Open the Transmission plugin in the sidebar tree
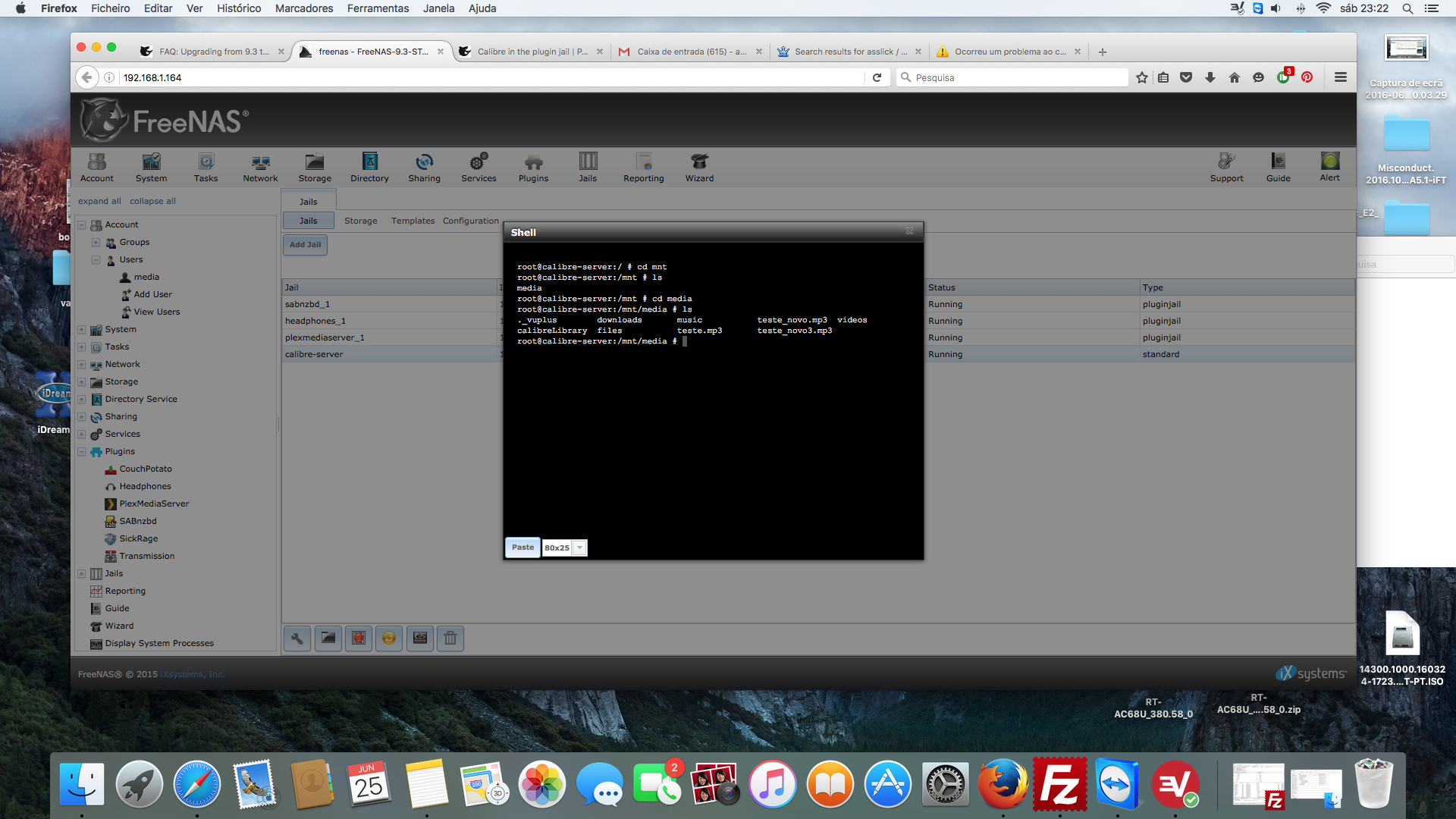 coord(146,557)
